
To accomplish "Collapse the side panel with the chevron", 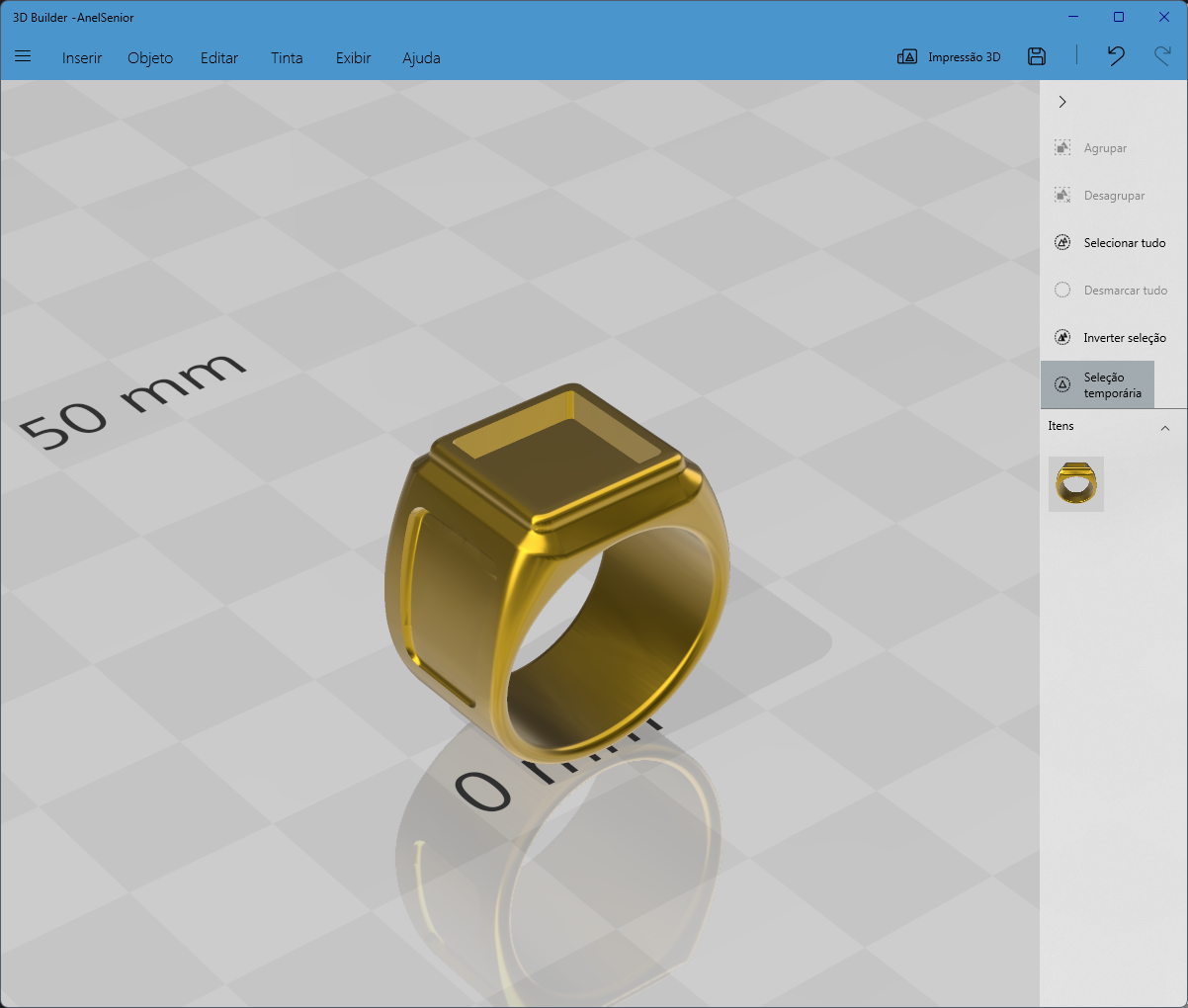I will pos(1062,102).
